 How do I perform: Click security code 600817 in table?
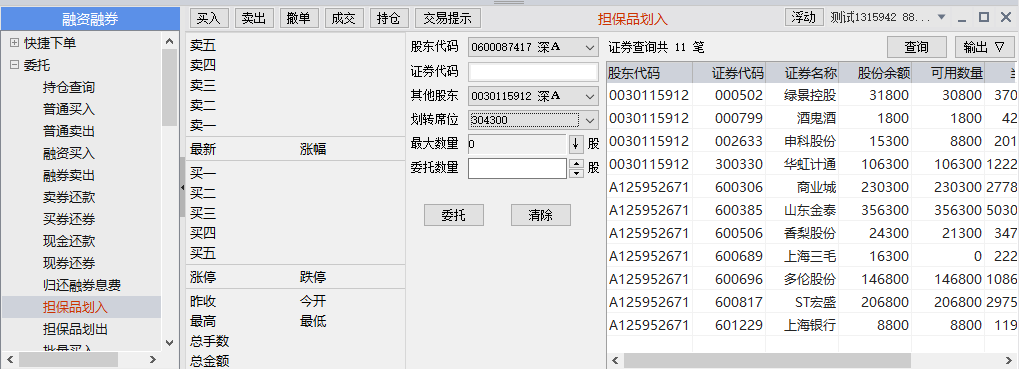[x=738, y=302]
